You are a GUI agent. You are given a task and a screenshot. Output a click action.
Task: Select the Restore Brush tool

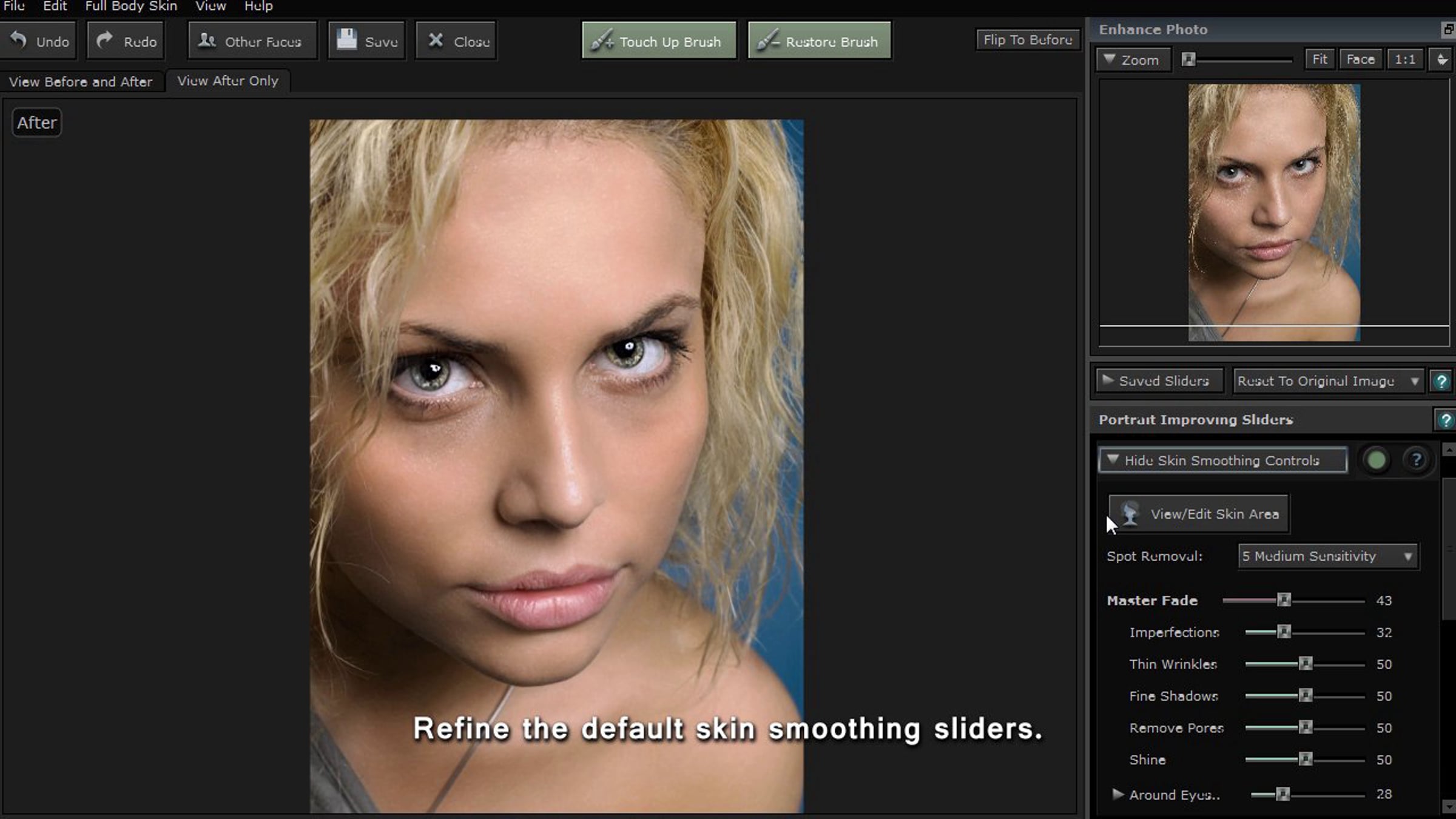click(819, 41)
